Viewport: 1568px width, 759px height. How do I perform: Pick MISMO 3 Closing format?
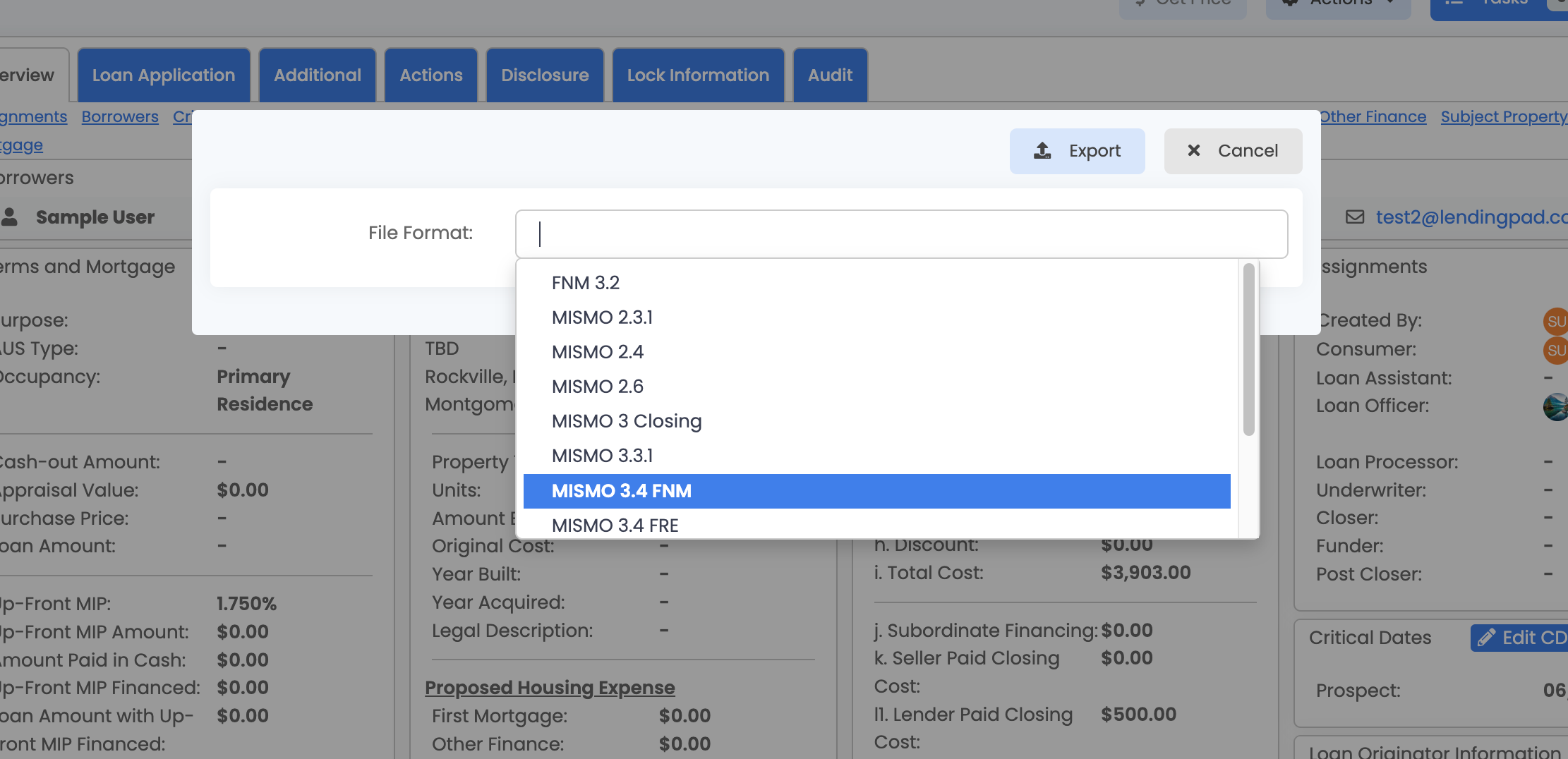[x=626, y=421]
